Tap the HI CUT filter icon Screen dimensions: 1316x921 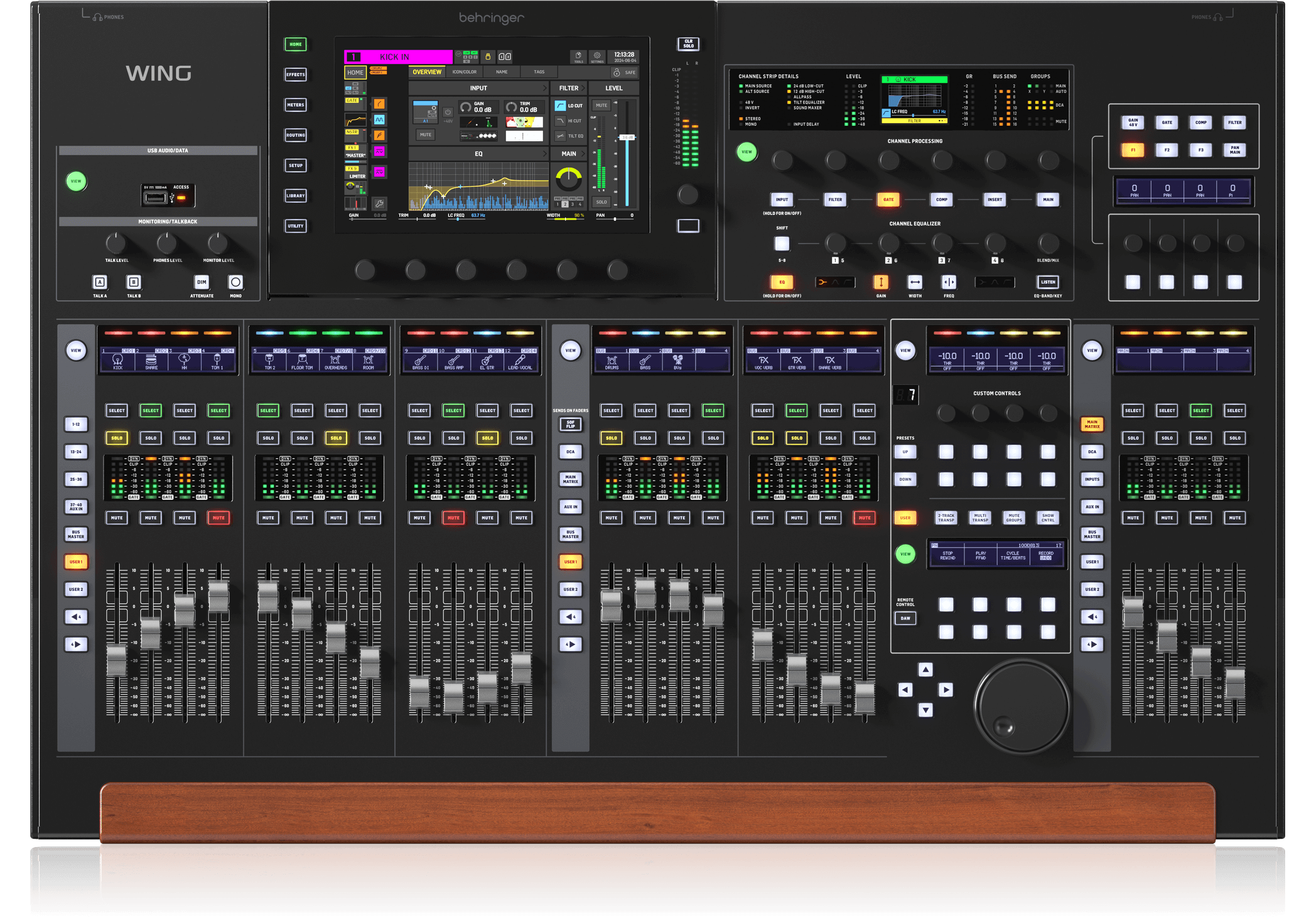coord(560,121)
